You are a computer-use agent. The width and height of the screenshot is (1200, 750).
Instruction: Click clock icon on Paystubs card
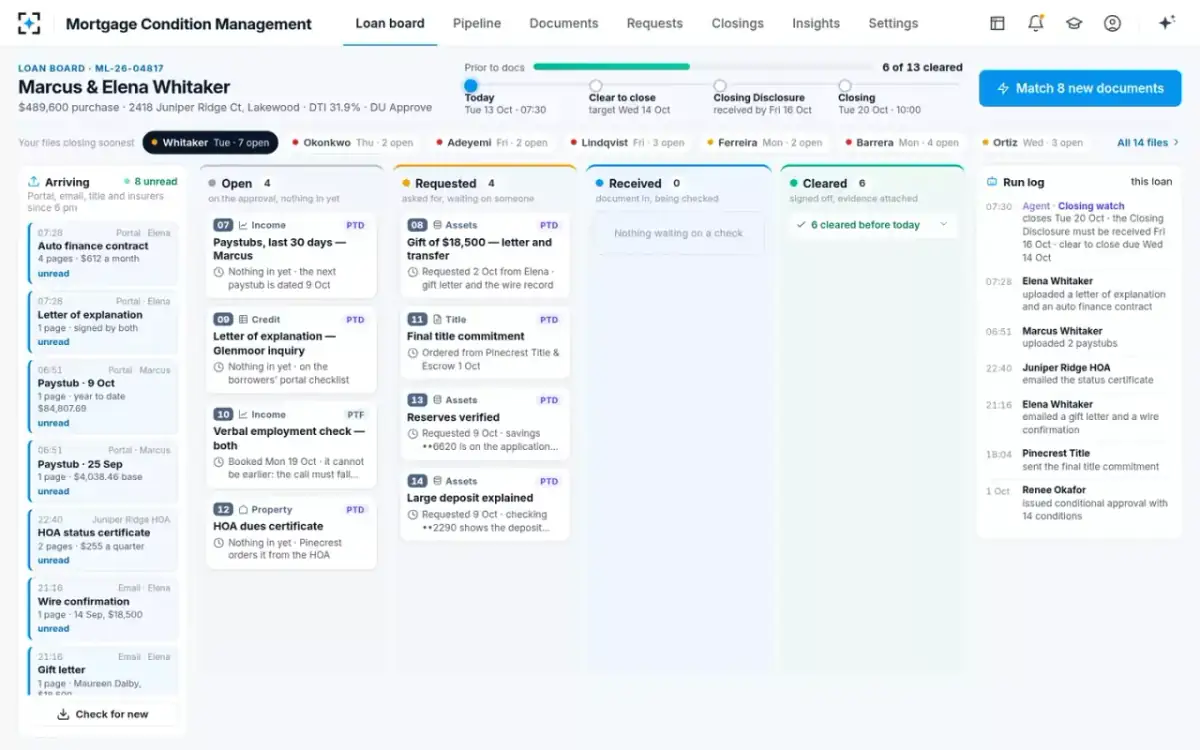219,272
